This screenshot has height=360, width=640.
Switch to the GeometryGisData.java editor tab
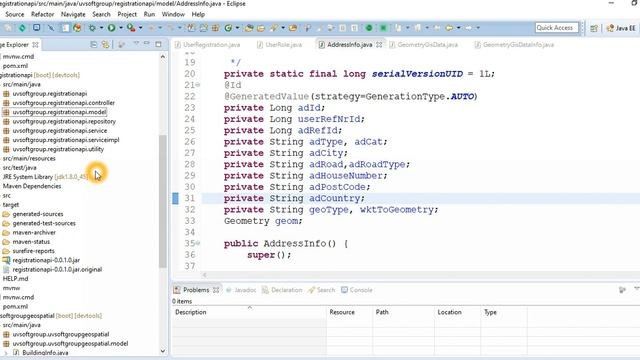424,44
